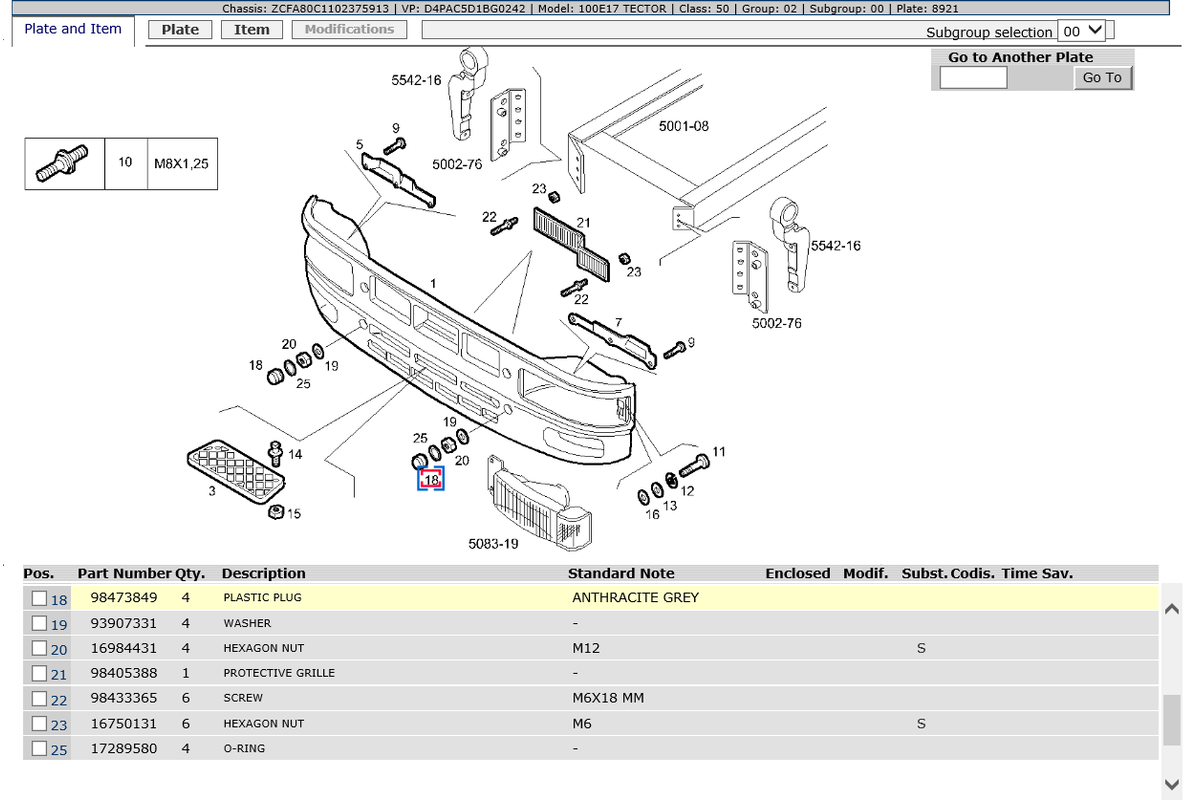Open the Subgroup selection dropdown
Viewport: 1197px width, 800px height.
(1082, 31)
